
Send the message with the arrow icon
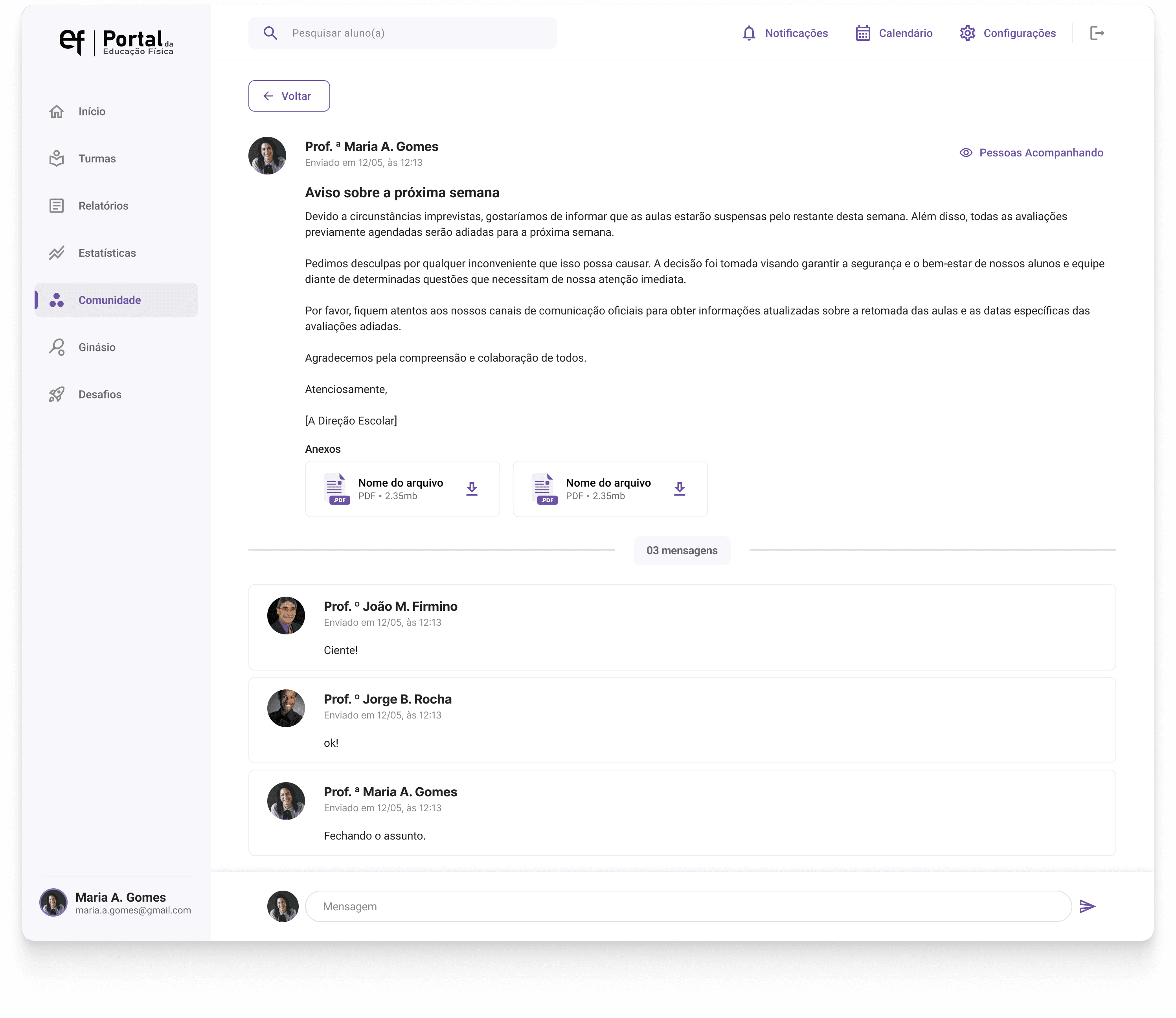[1087, 906]
